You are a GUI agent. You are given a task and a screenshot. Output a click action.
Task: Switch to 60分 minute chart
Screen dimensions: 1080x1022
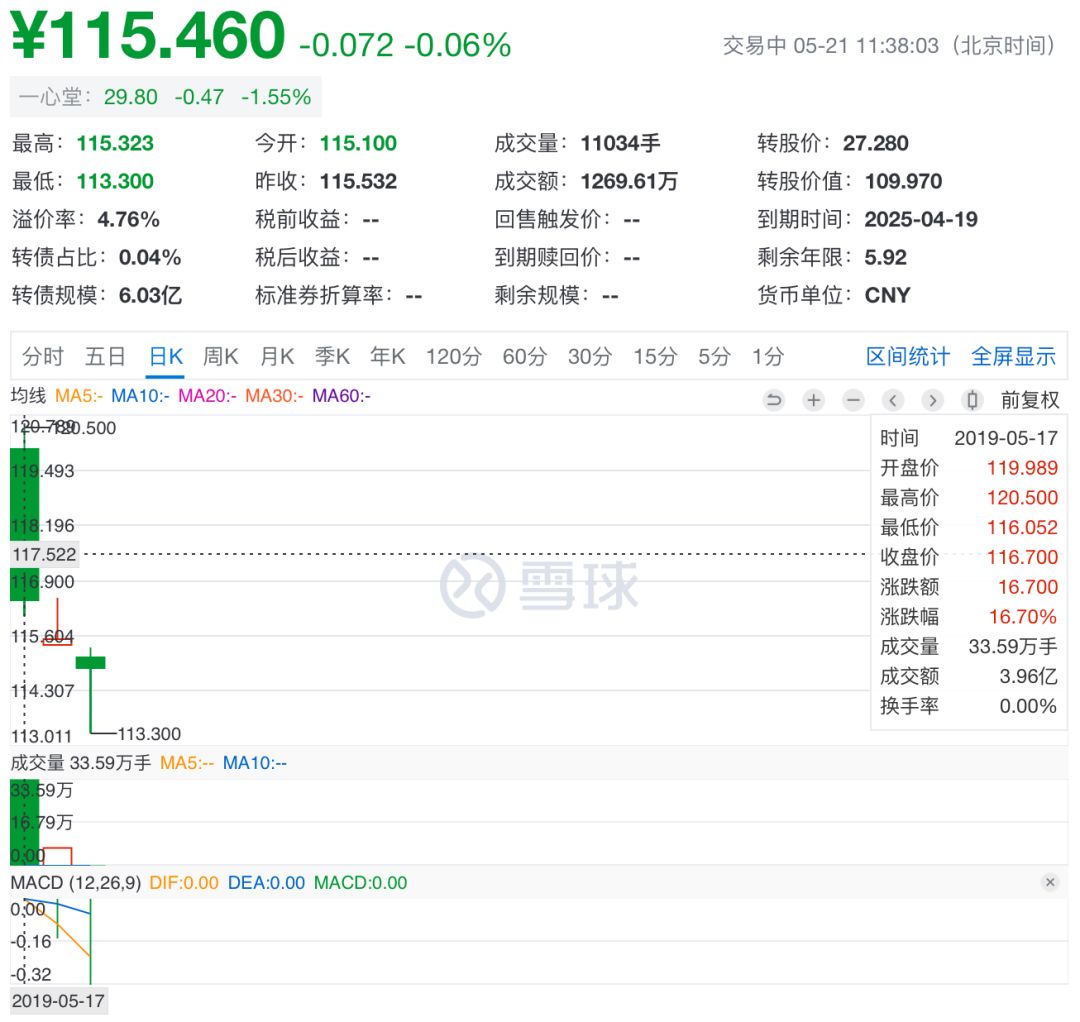pos(524,357)
